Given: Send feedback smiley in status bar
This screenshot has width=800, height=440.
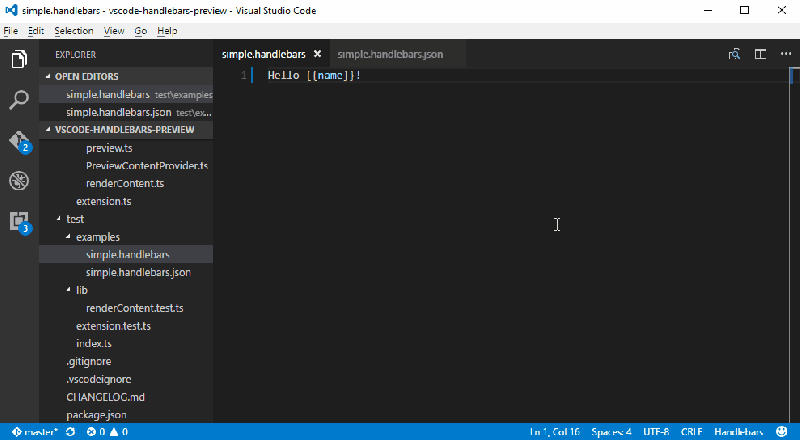Looking at the screenshot, I should (782, 432).
